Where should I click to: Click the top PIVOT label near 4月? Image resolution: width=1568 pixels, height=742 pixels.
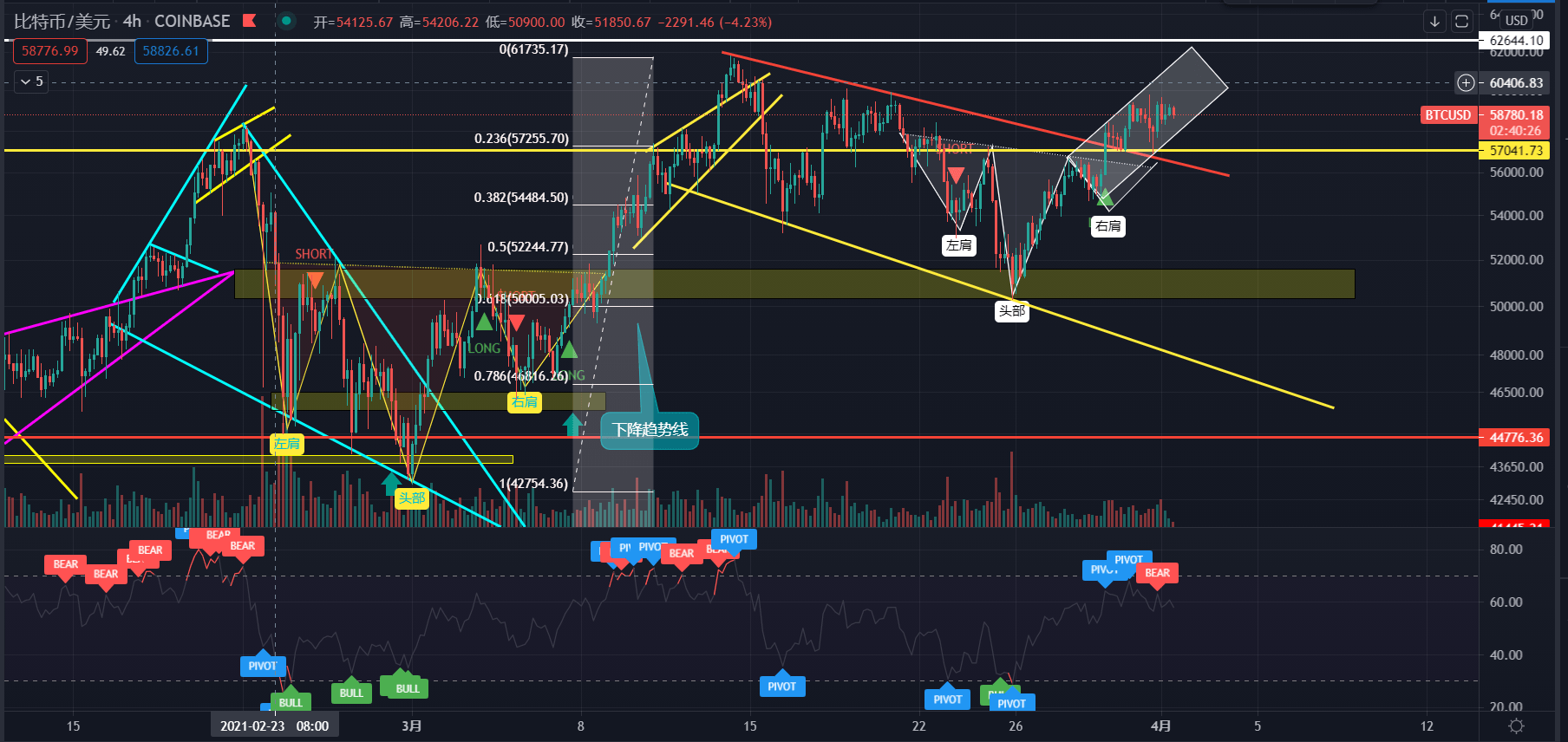[1129, 560]
